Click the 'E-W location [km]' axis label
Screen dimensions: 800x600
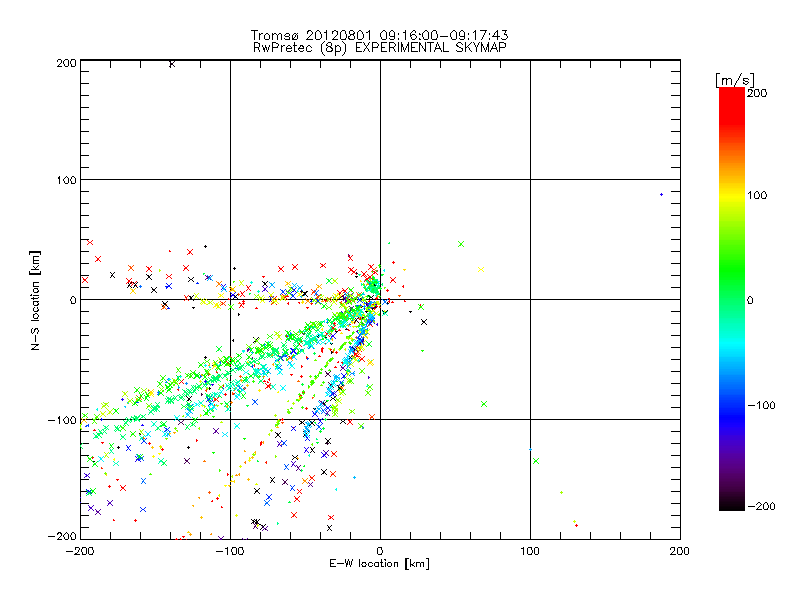pos(379,564)
